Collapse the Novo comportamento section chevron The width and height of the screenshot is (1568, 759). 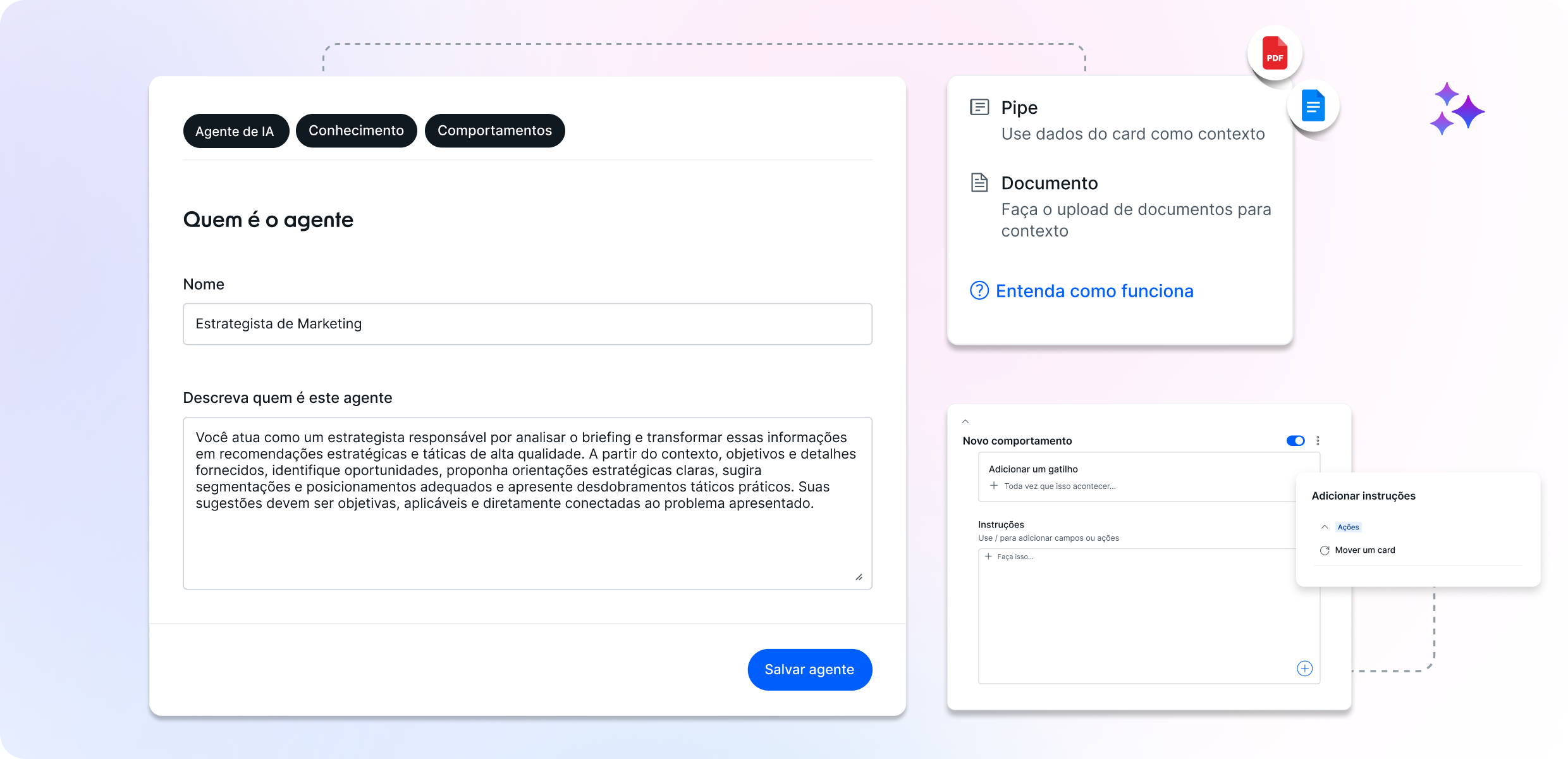point(965,421)
